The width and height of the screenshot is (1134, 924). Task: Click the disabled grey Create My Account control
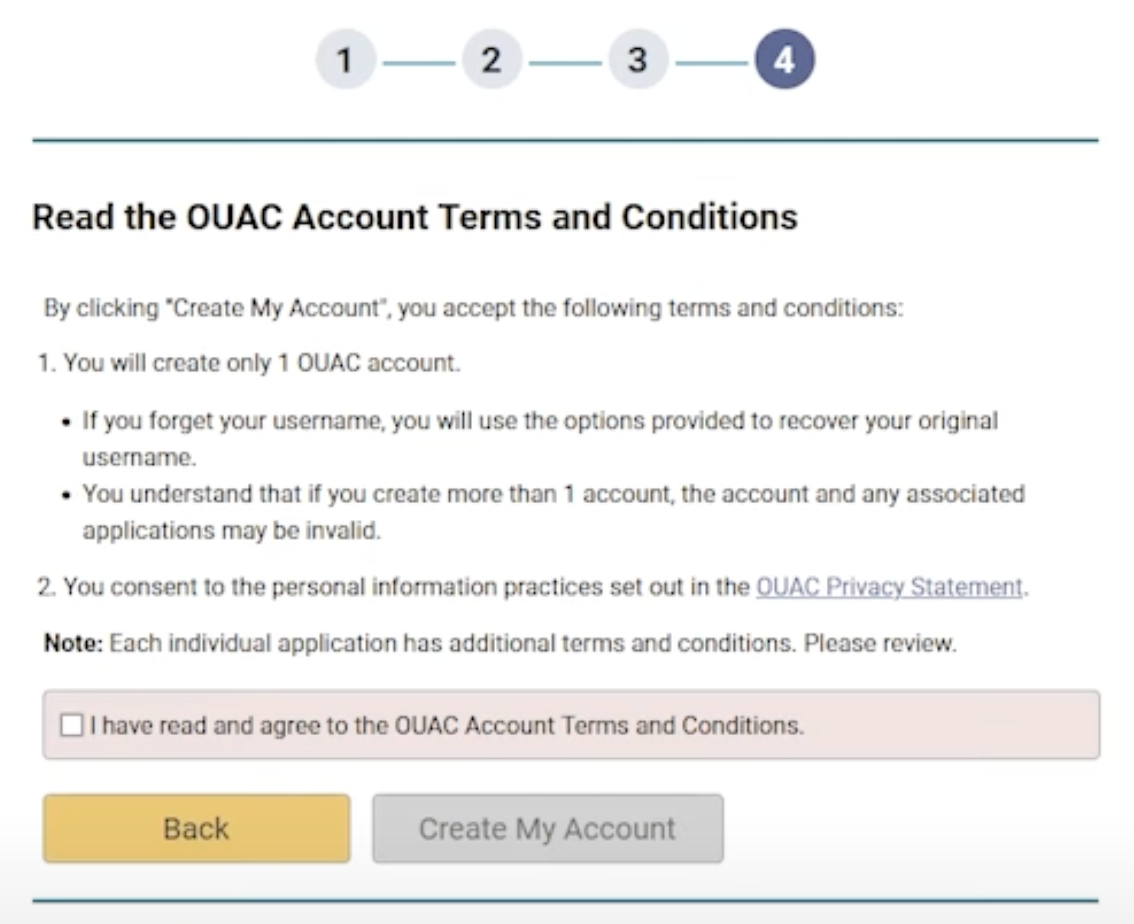coord(548,828)
